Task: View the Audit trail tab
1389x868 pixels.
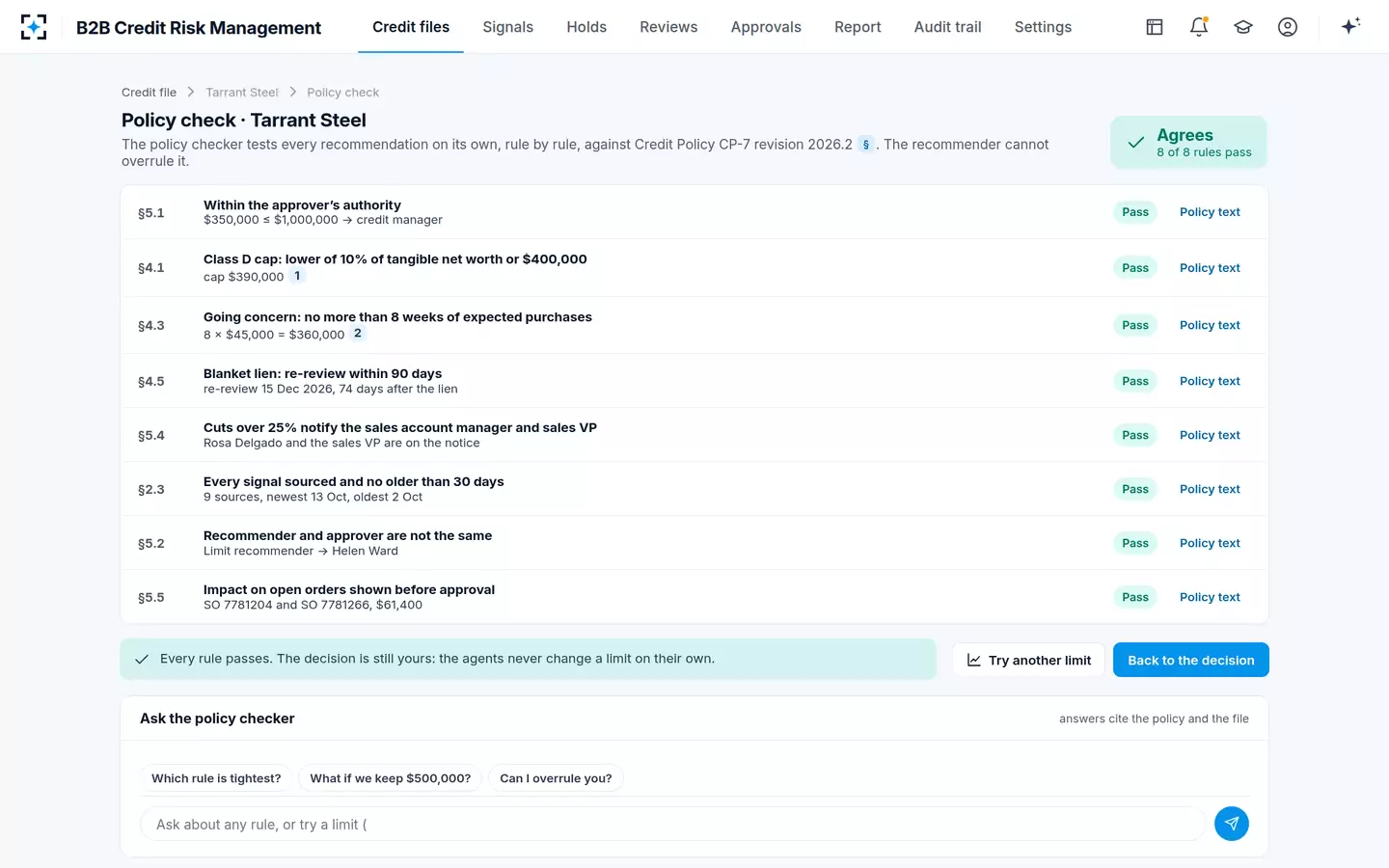Action: (x=948, y=27)
